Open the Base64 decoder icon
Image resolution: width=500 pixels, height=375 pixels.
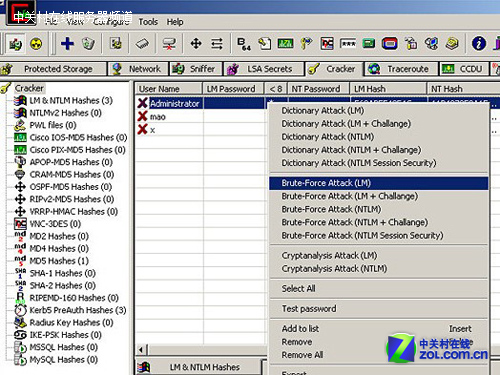point(244,44)
